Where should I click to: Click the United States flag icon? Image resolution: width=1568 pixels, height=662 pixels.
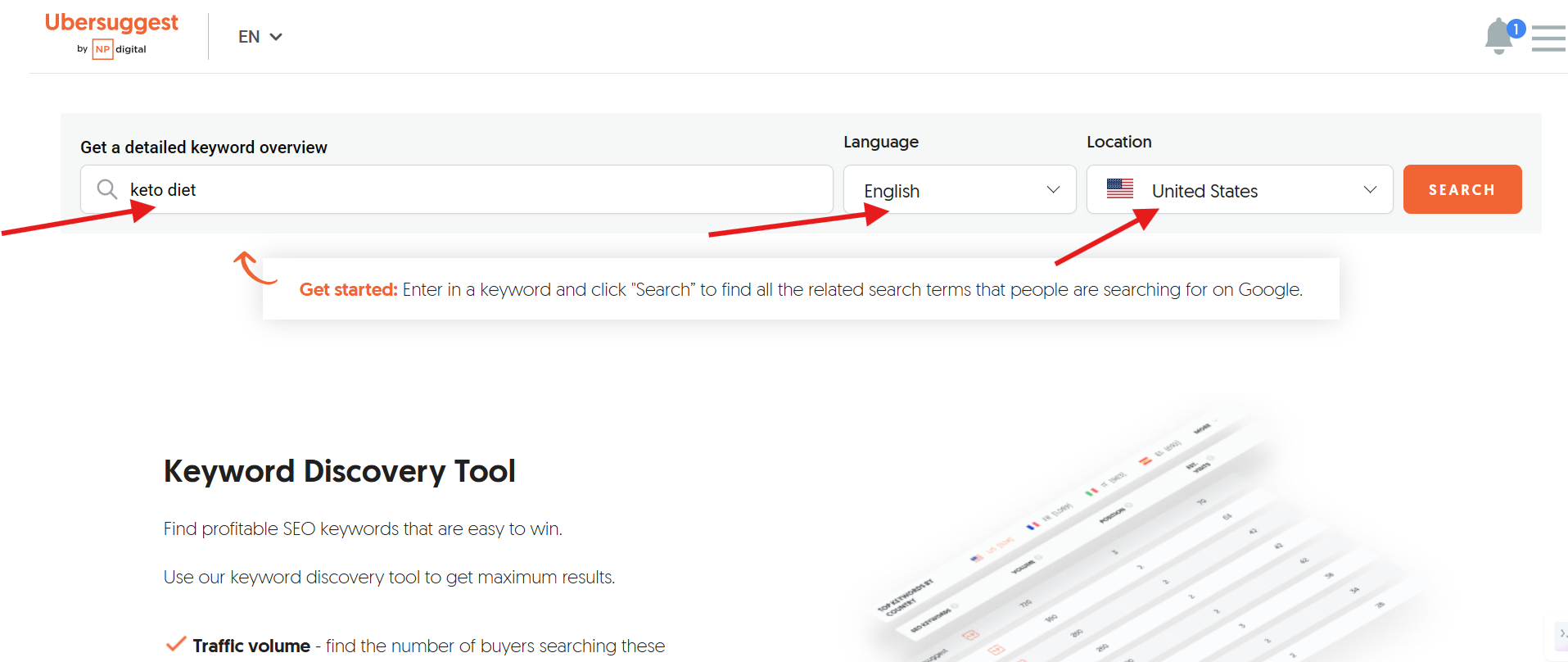click(x=1119, y=188)
